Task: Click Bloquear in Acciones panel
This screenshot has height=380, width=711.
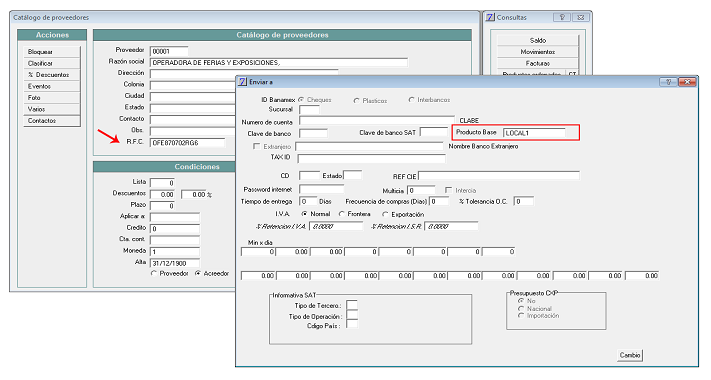Action: (52, 52)
